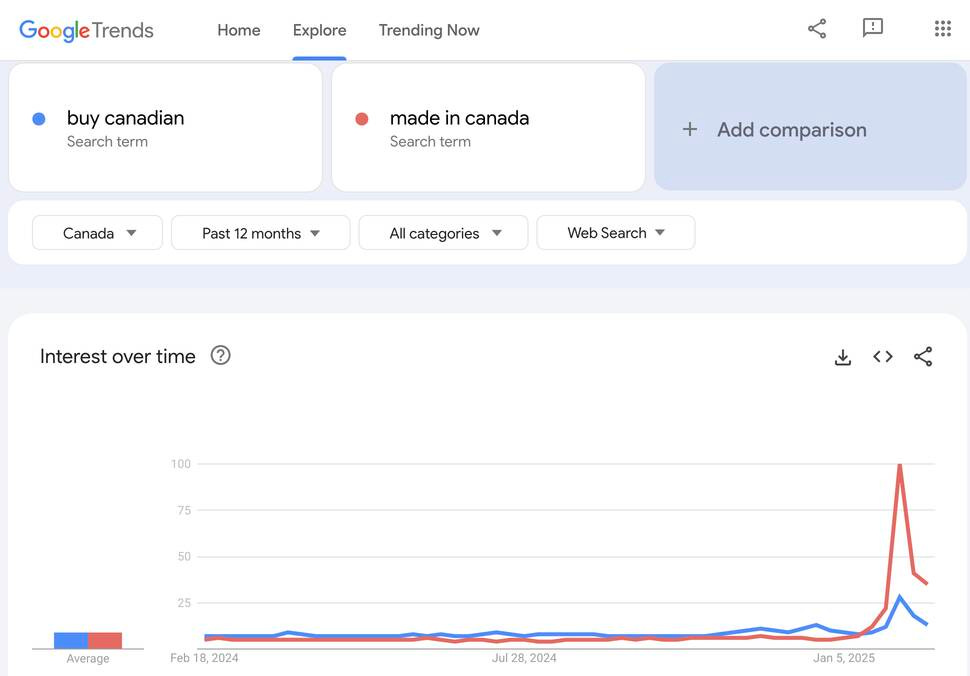970x676 pixels.
Task: Expand the All categories dropdown
Action: (x=444, y=233)
